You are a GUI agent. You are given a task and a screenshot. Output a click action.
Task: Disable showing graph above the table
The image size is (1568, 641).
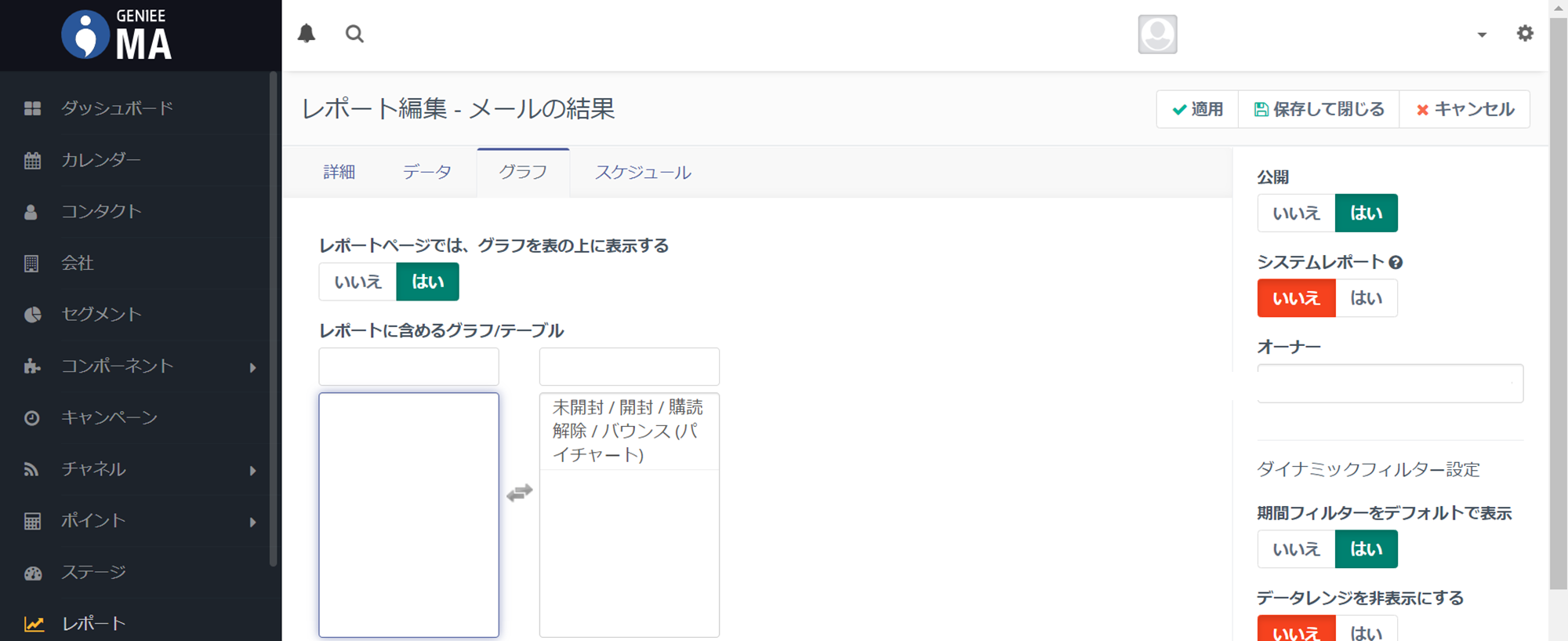(358, 282)
